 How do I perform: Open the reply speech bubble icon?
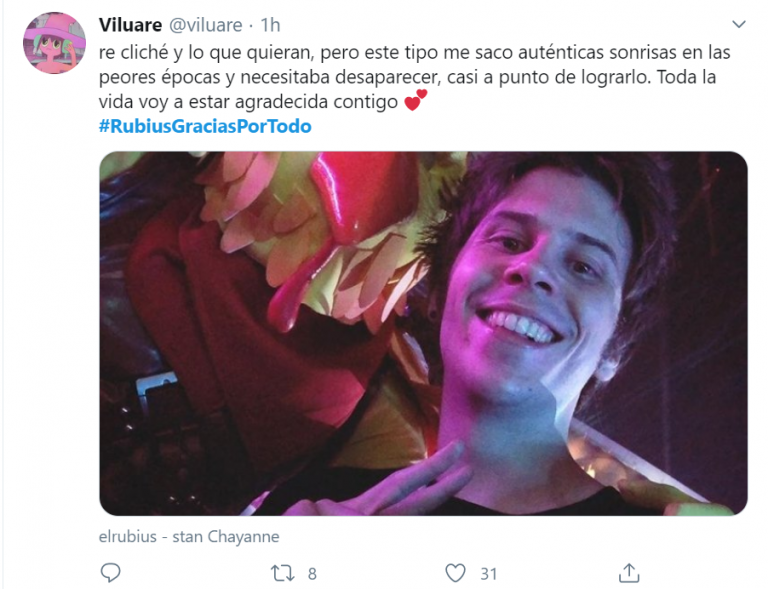click(x=110, y=572)
